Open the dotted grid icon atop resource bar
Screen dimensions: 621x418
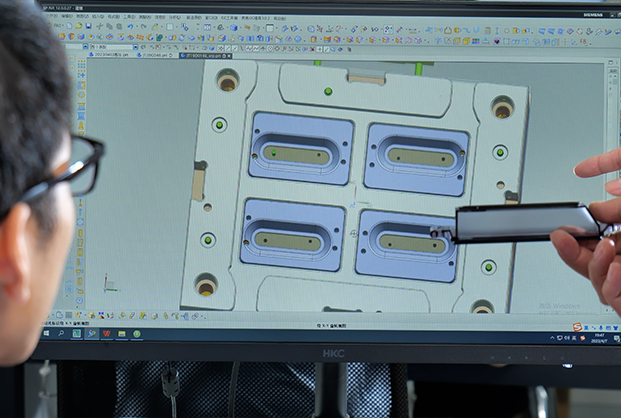[81, 63]
